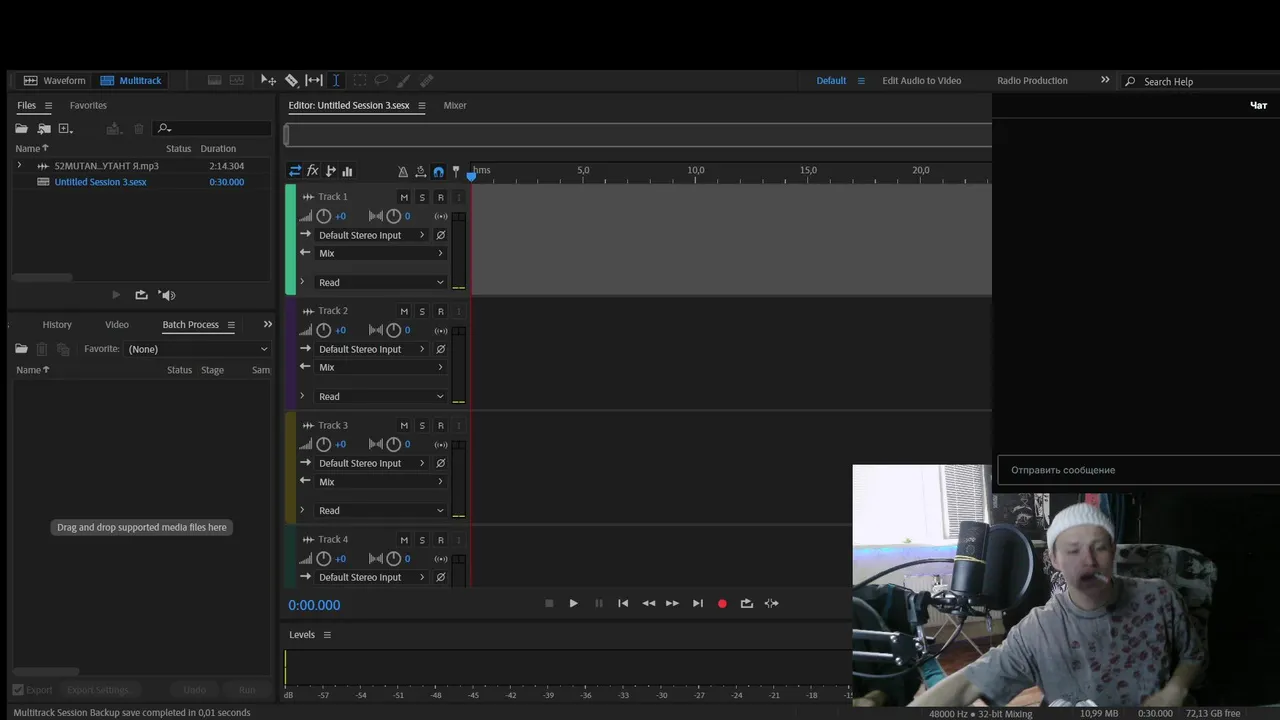Open Track 1 Mix output dropdown

380,253
